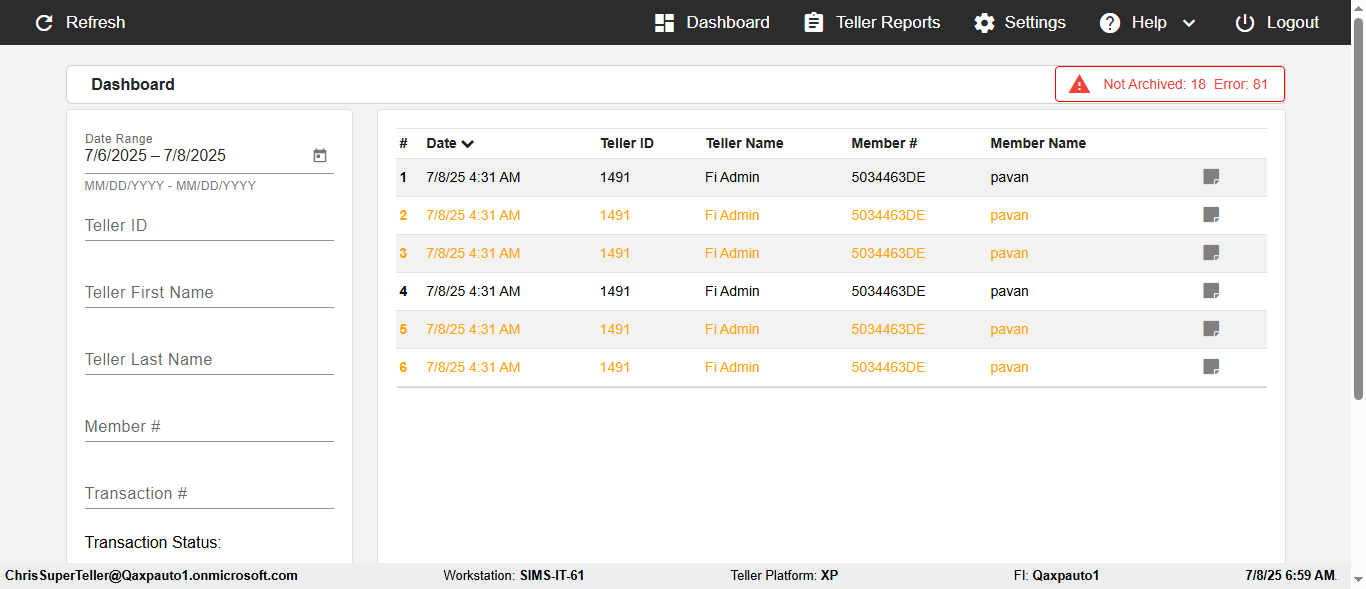Click row number 6
This screenshot has width=1366, height=589.
click(403, 367)
